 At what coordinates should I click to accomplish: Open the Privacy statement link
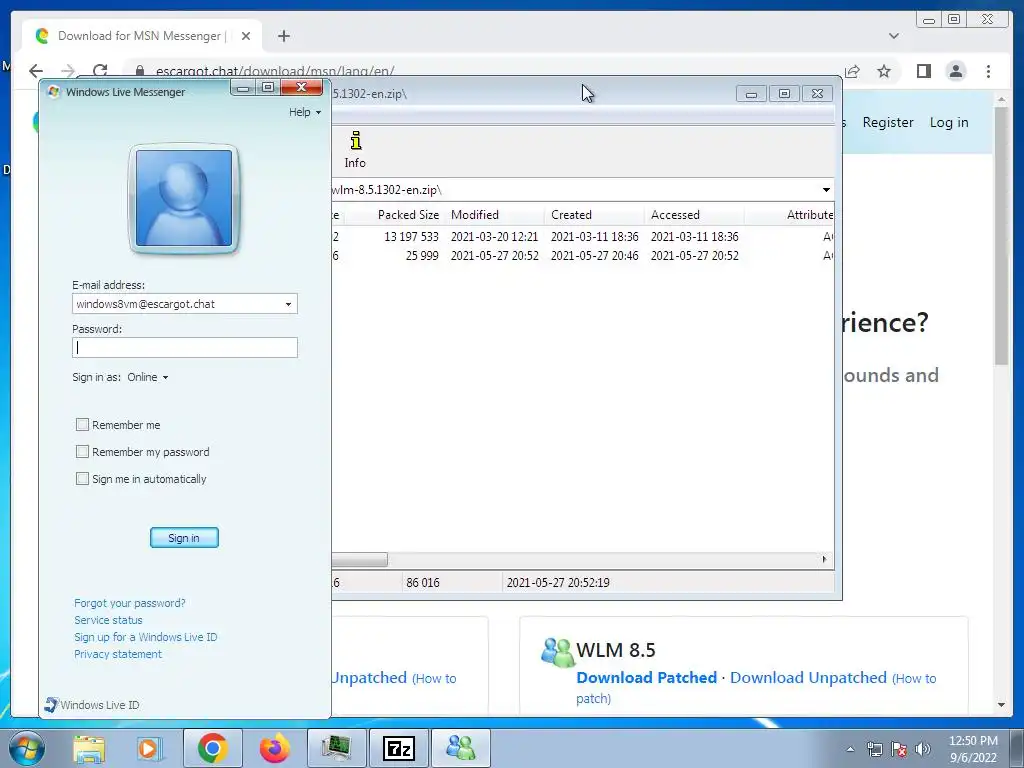click(118, 654)
